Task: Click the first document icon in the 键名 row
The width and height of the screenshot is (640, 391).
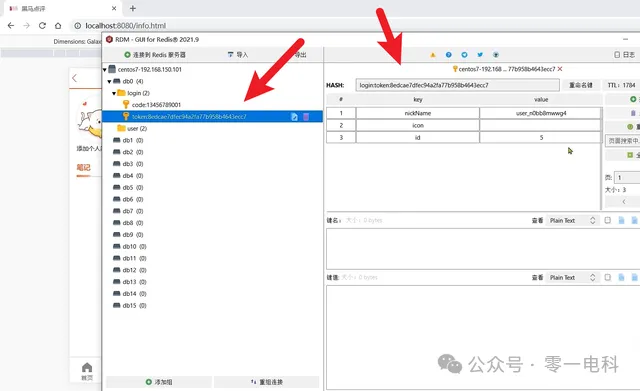Action: [621, 220]
